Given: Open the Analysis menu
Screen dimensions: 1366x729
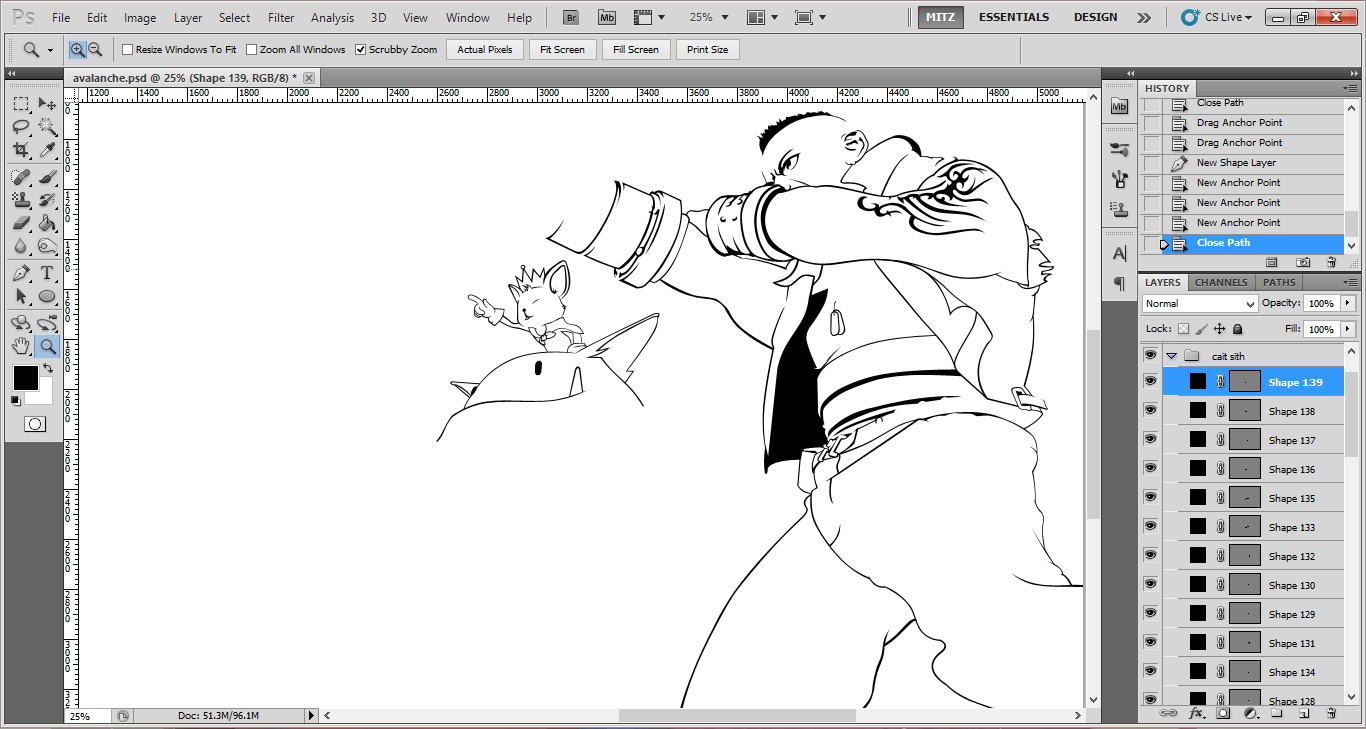Looking at the screenshot, I should [x=332, y=17].
